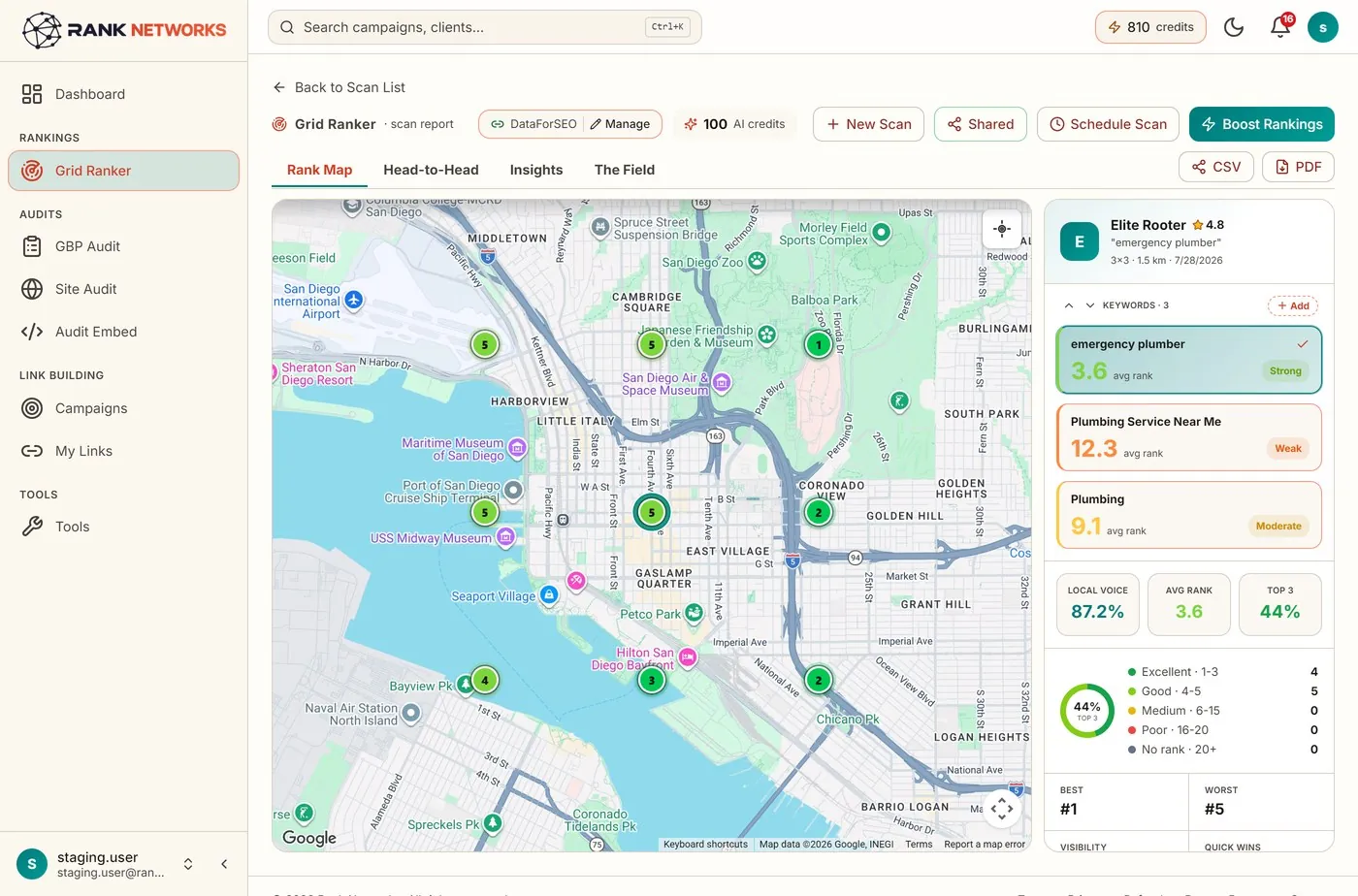Open the Insights tab

pyautogui.click(x=536, y=170)
